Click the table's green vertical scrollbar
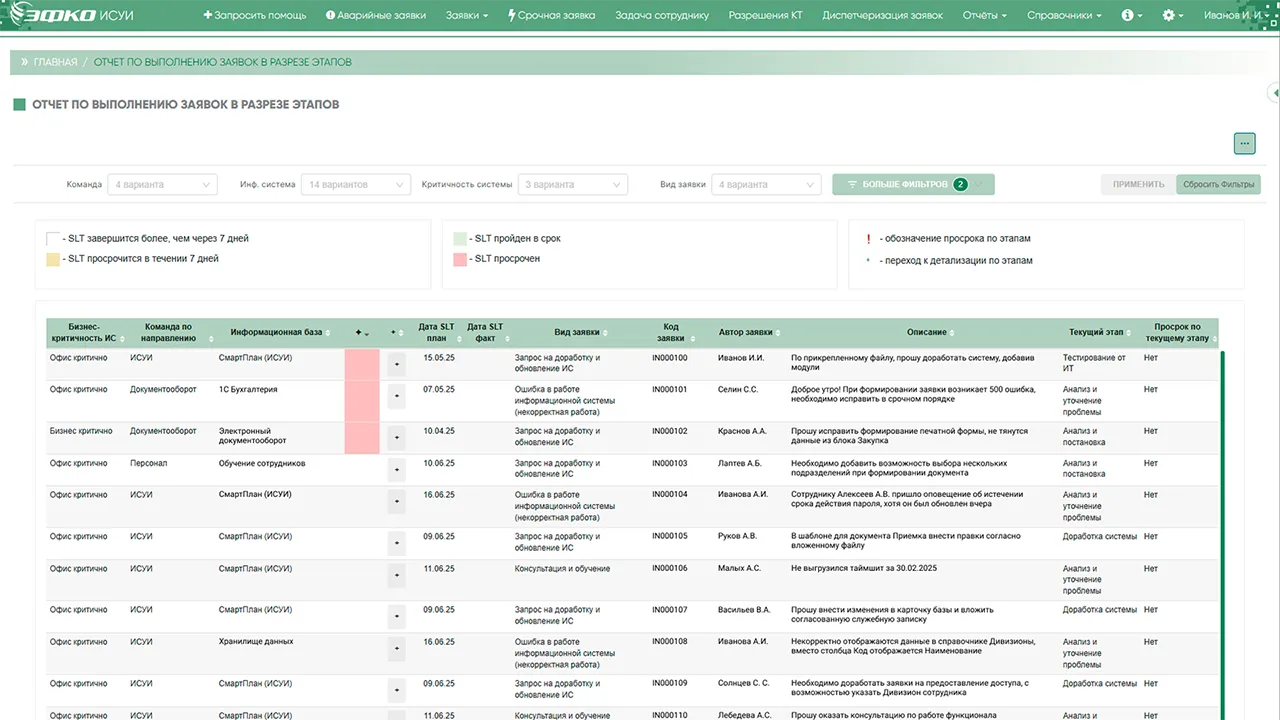 tap(1223, 535)
